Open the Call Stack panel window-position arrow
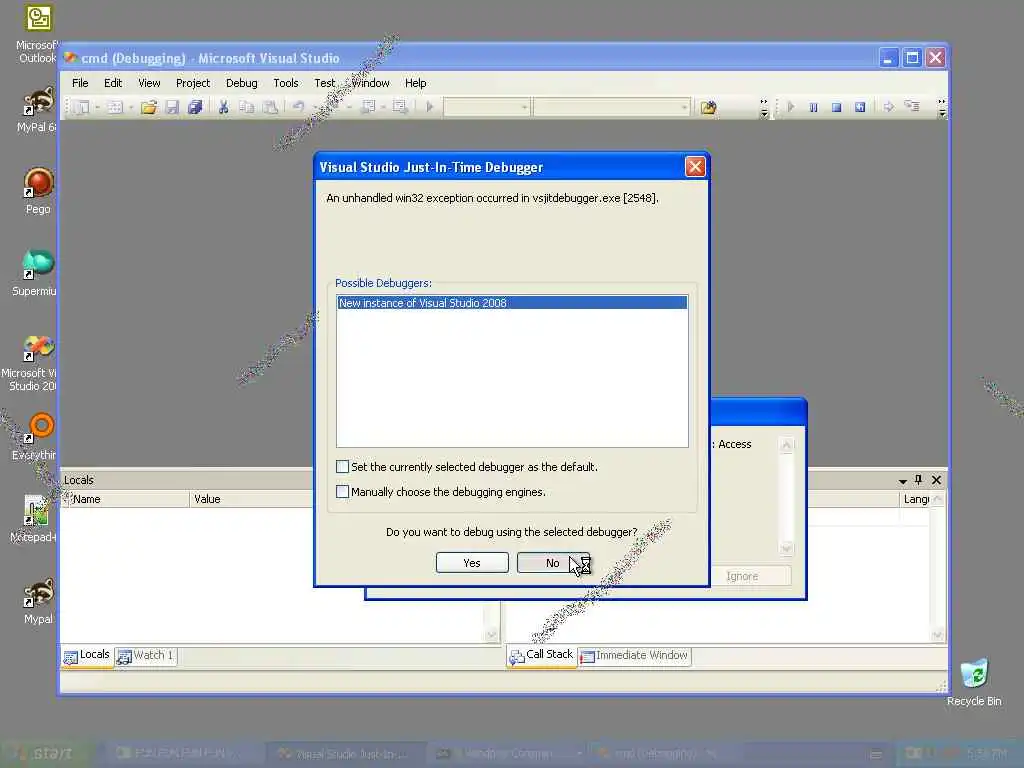1024x768 pixels. click(x=903, y=481)
